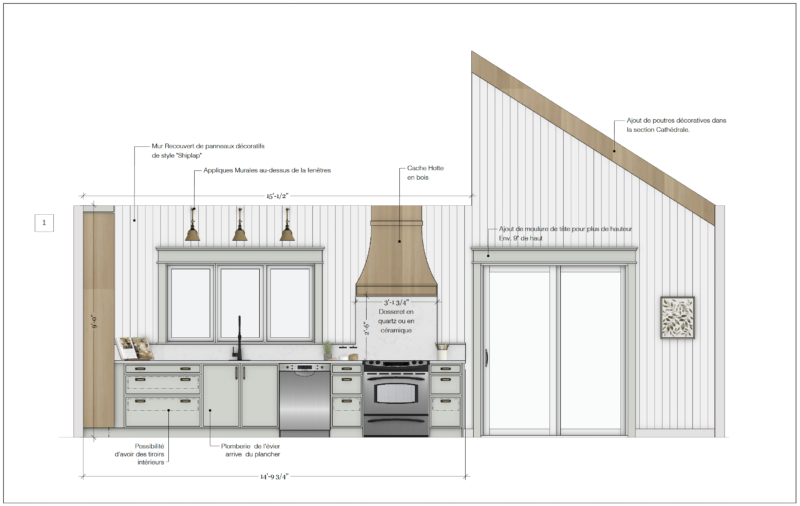Viewport: 800px width, 506px height.
Task: Select the 3'-1 3/4" hood width dimension
Action: point(396,302)
